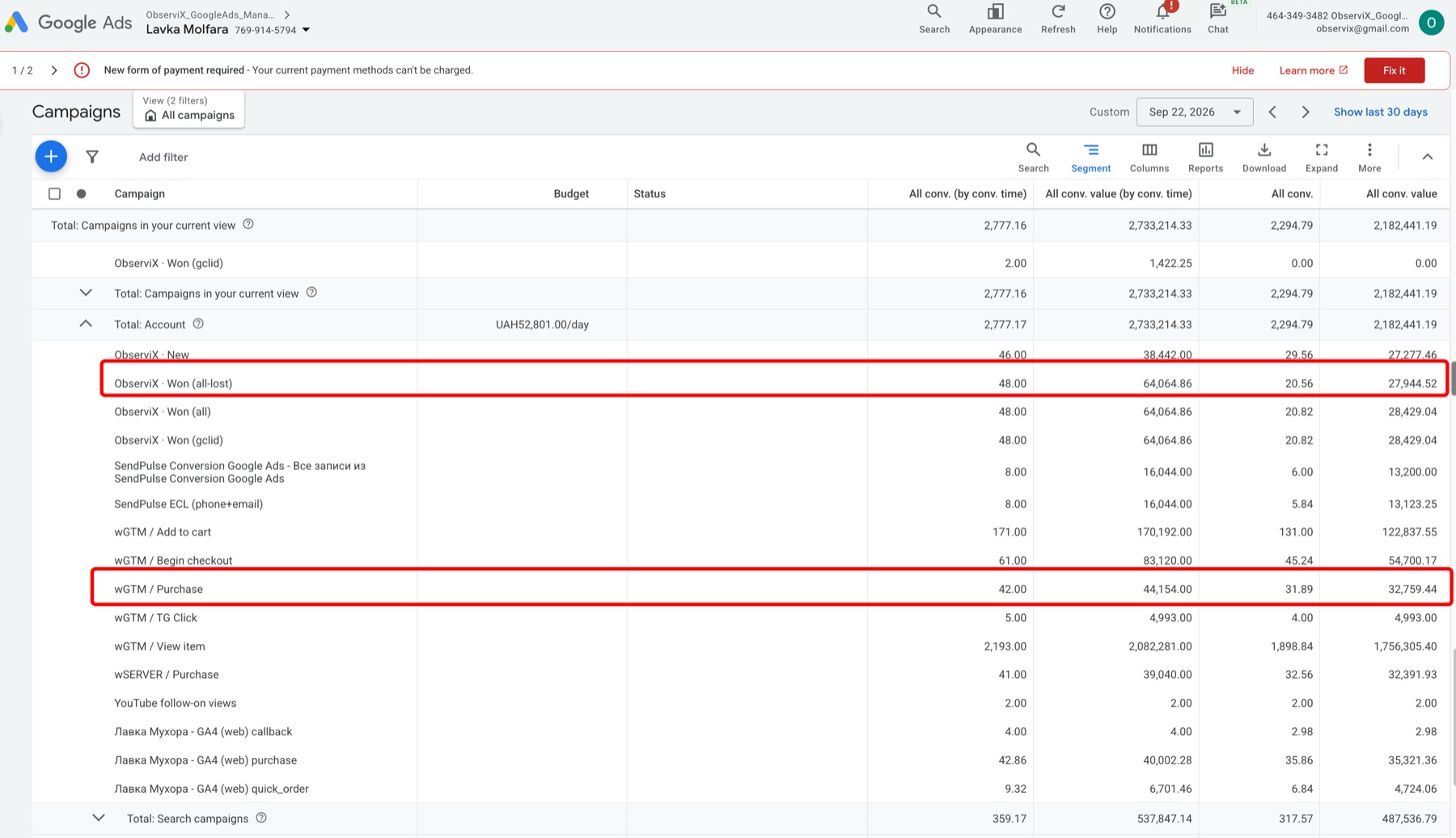This screenshot has height=838, width=1456.
Task: Open the Sep 22, 2026 date picker
Action: pyautogui.click(x=1194, y=112)
